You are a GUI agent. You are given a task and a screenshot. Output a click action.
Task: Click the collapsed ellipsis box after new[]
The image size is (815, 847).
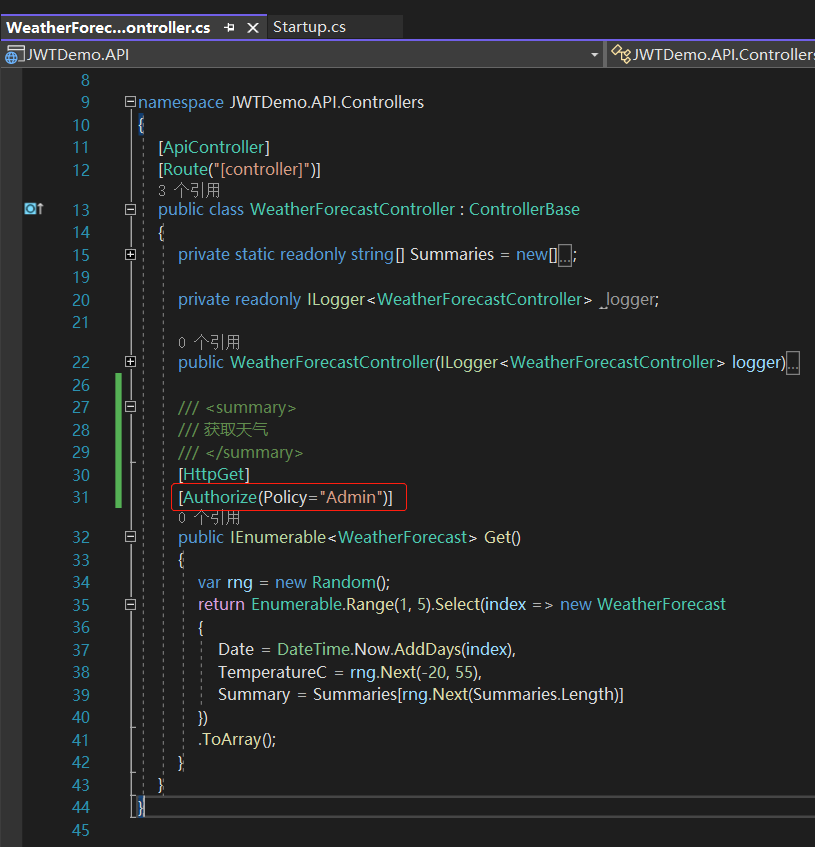coord(565,256)
